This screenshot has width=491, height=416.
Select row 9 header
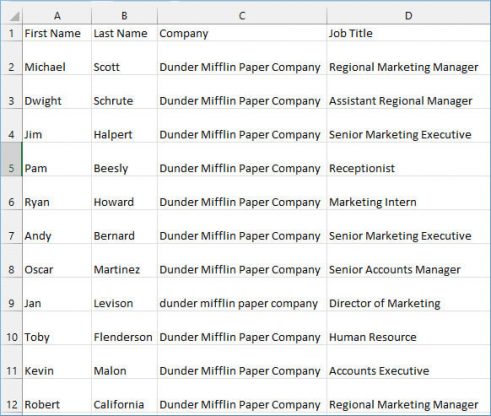(x=11, y=294)
